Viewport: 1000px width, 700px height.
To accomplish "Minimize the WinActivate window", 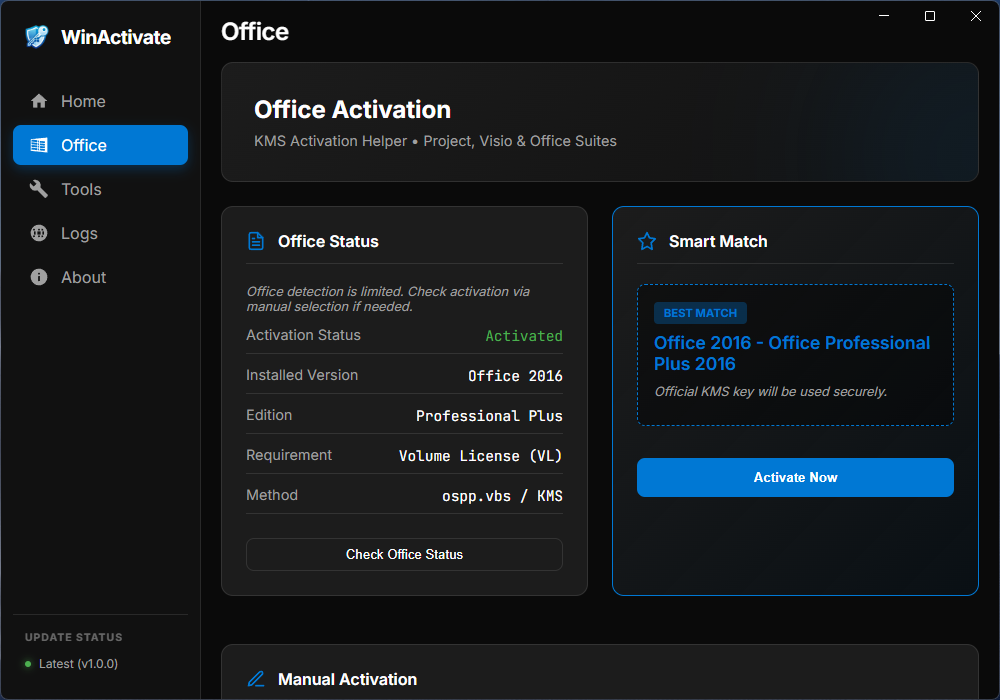I will tap(884, 16).
